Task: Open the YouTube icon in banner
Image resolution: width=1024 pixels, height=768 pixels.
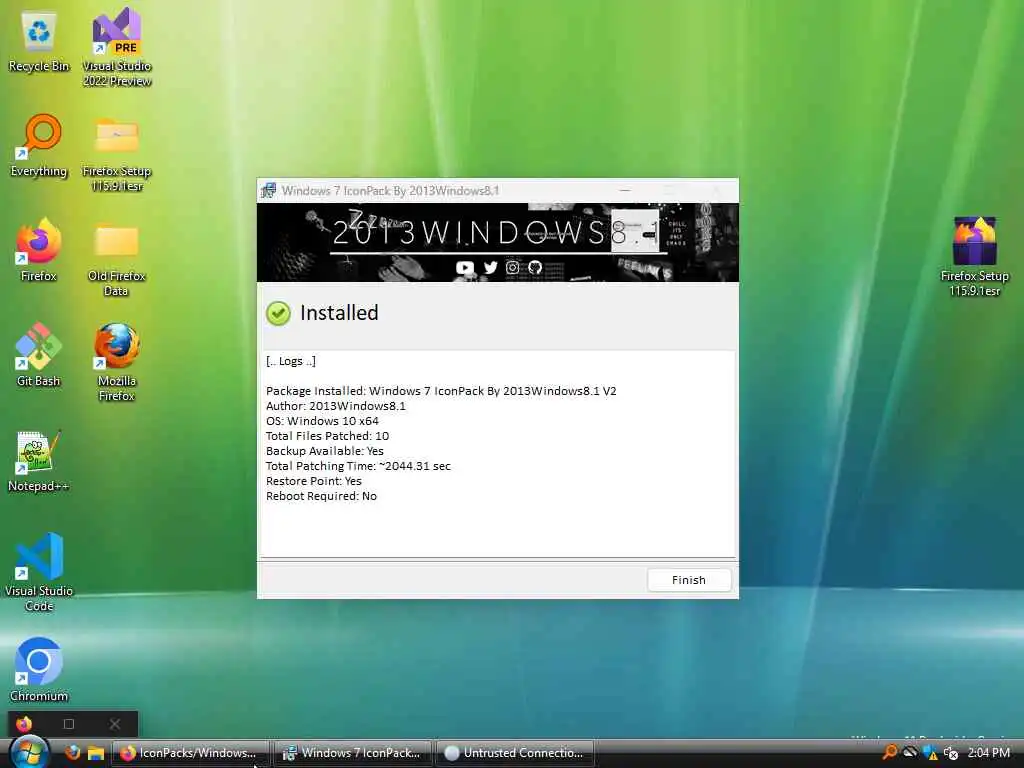Action: click(464, 267)
